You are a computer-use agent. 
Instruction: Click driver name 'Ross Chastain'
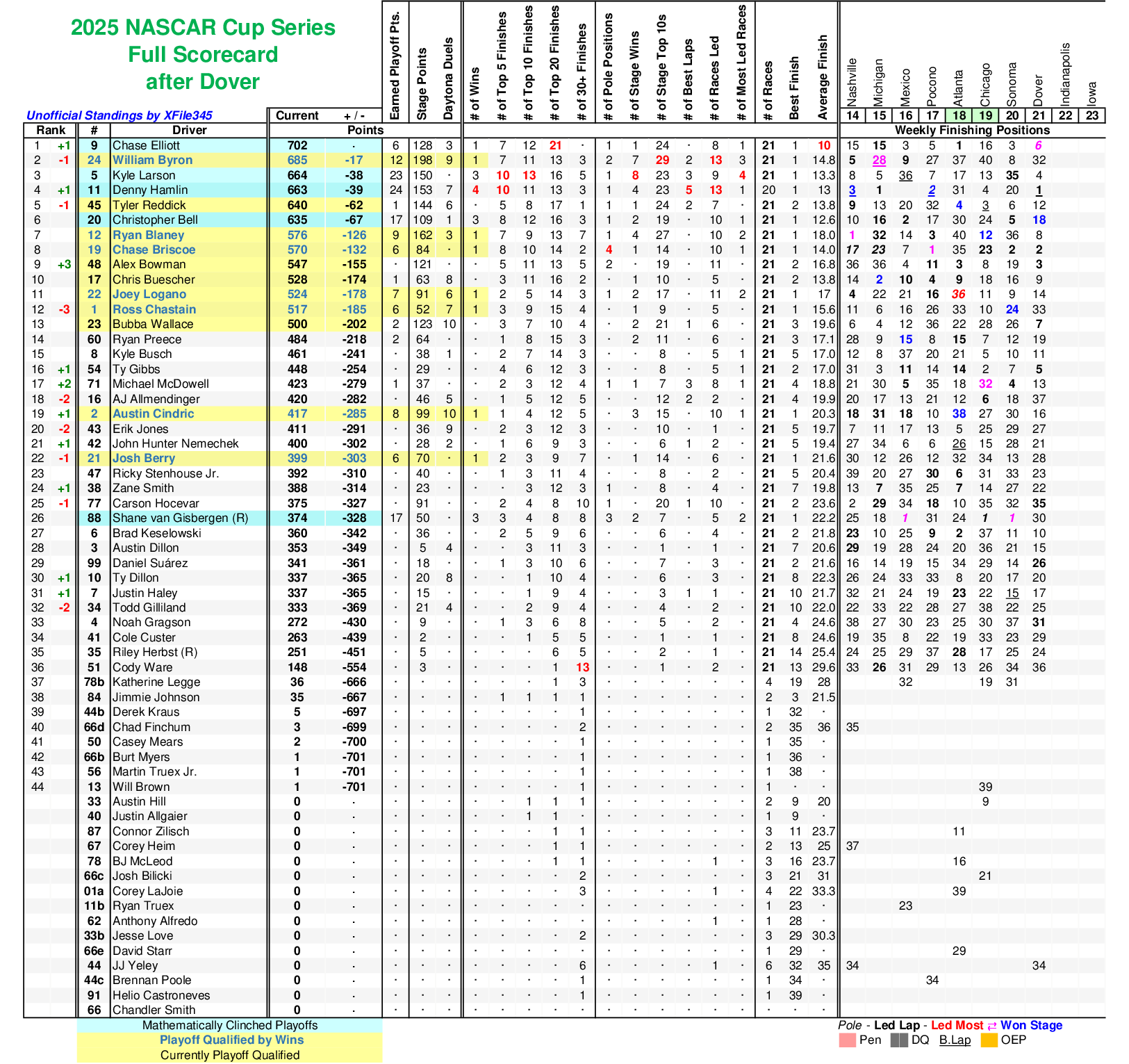point(154,309)
